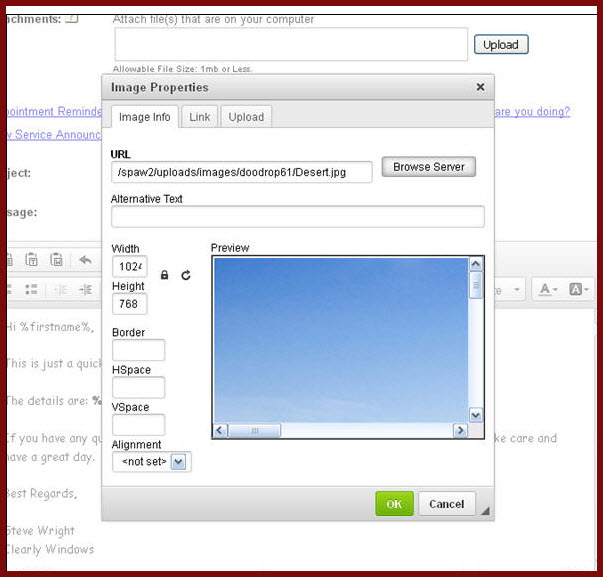
Task: Click preview scroll left arrow
Action: pos(220,430)
